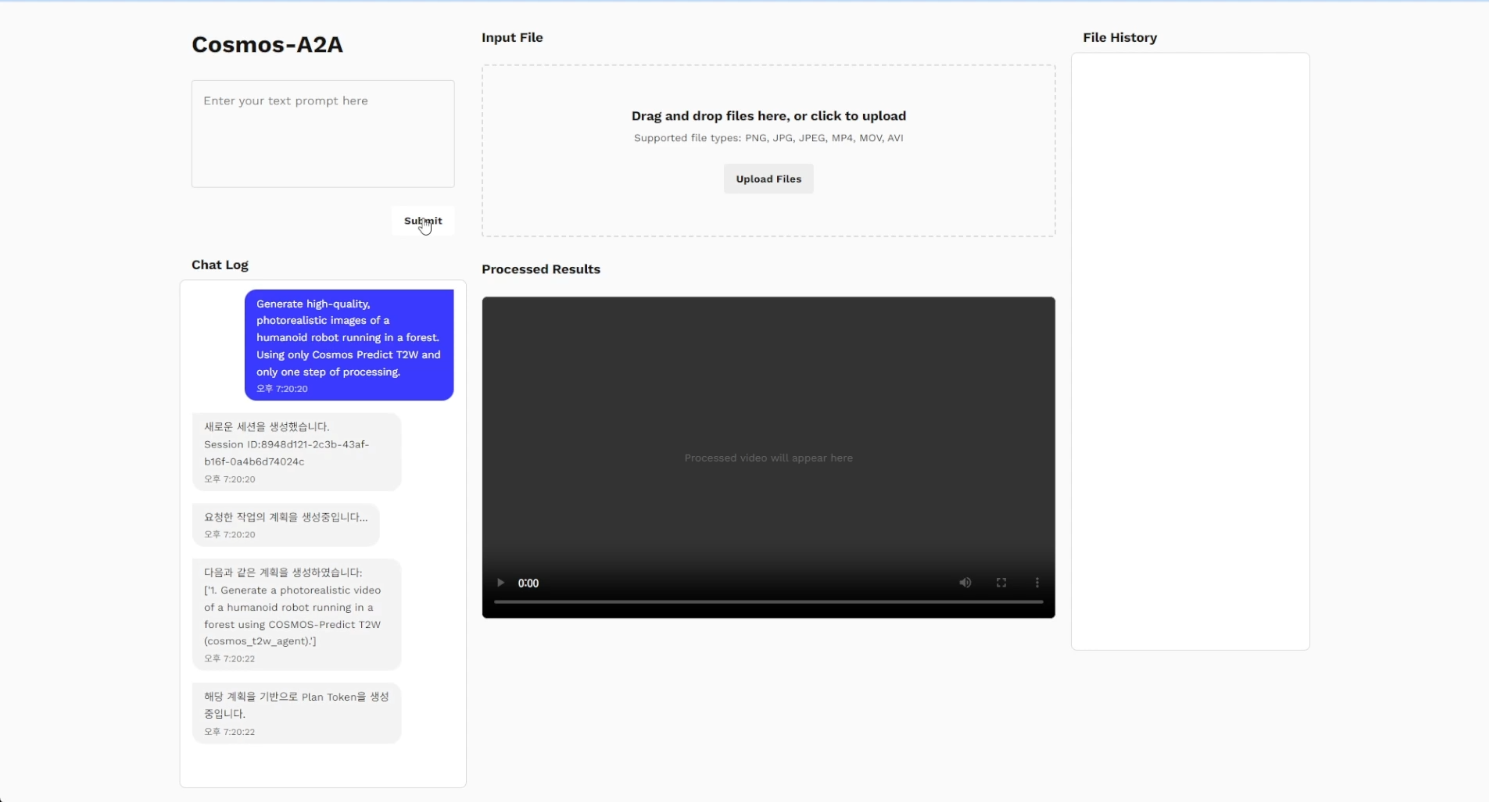Mute the video player volume
Viewport: 1489px width, 802px height.
(965, 583)
